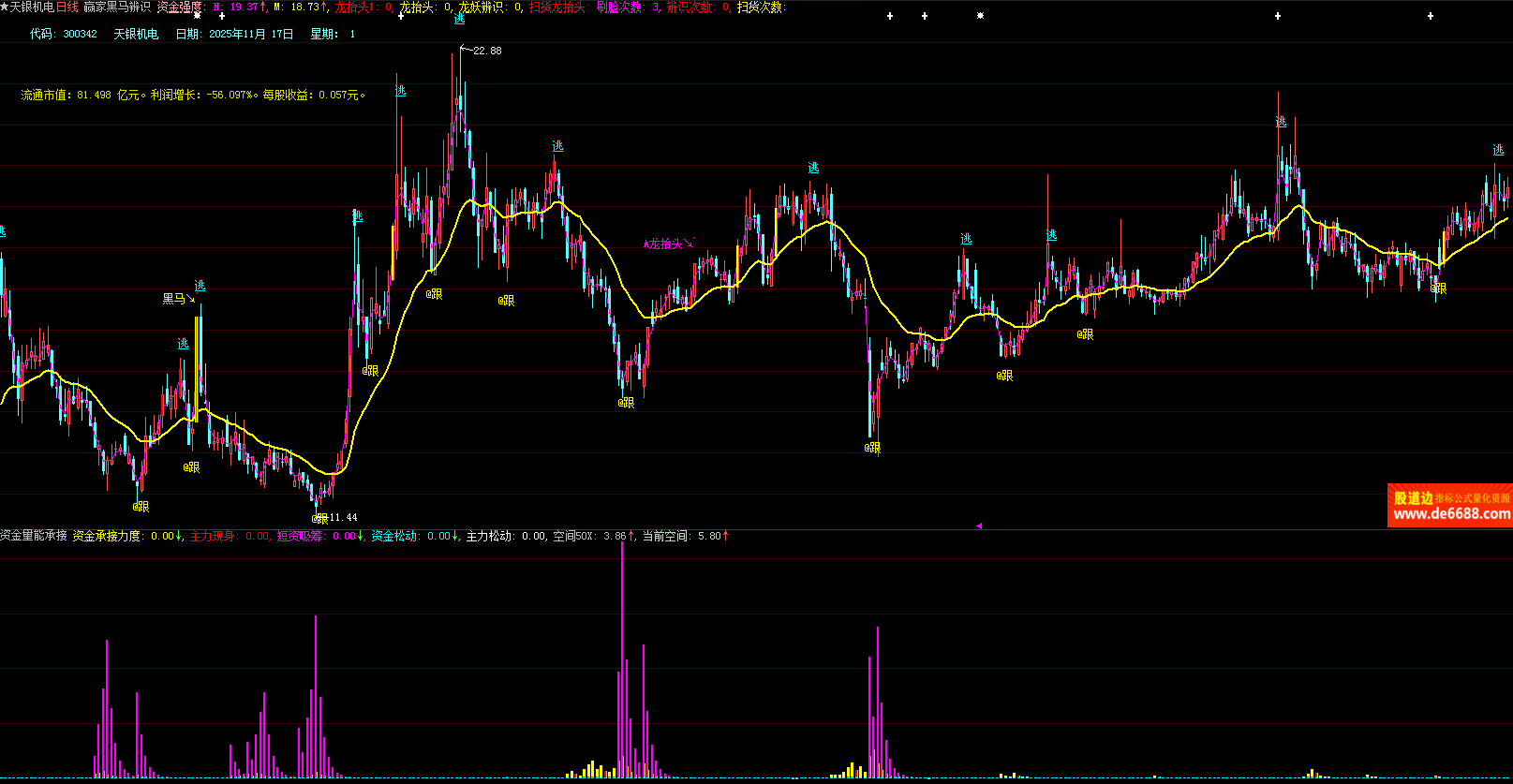Click the red 主力现身 indicator label
This screenshot has height=784, width=1513.
[x=213, y=536]
